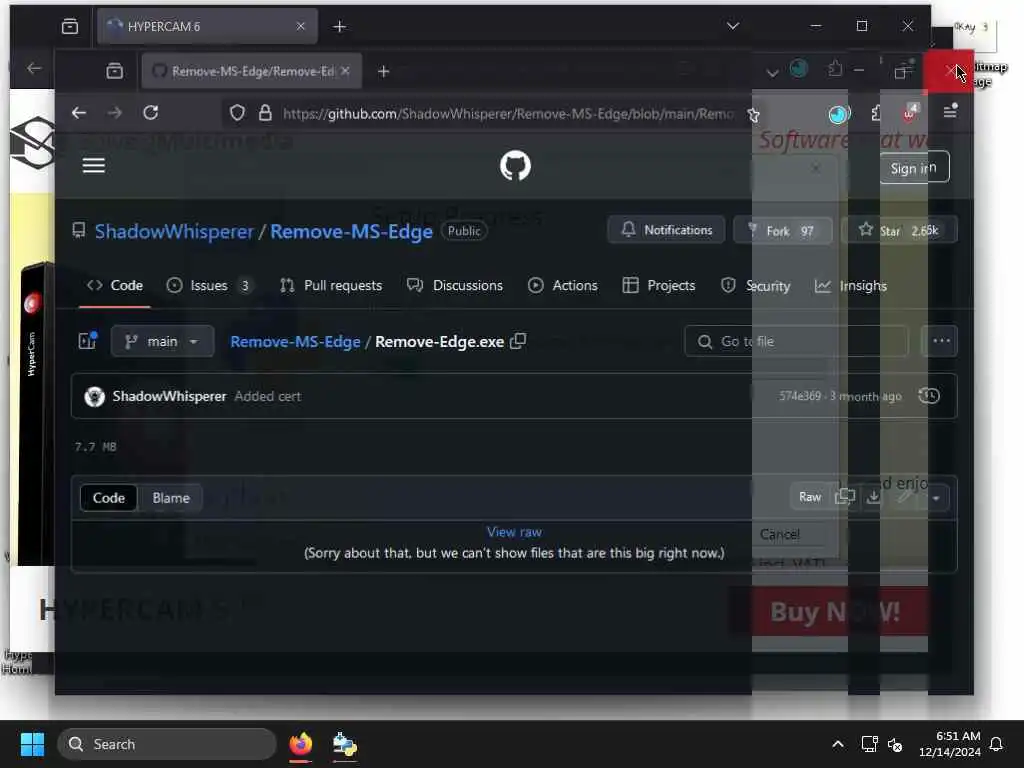Show hidden system tray icons
The width and height of the screenshot is (1024, 768).
tap(837, 744)
